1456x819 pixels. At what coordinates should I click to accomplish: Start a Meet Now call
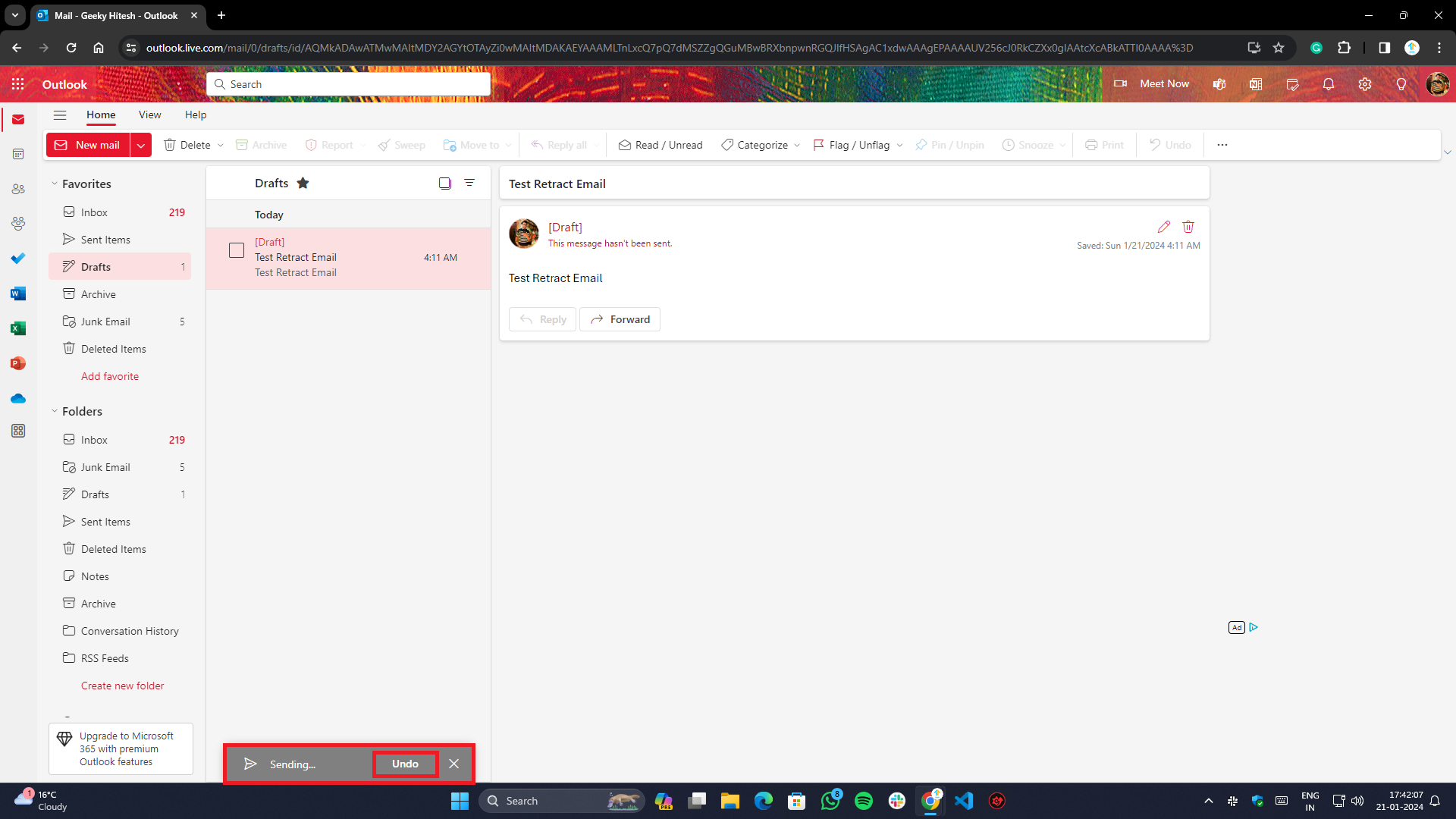(1151, 84)
